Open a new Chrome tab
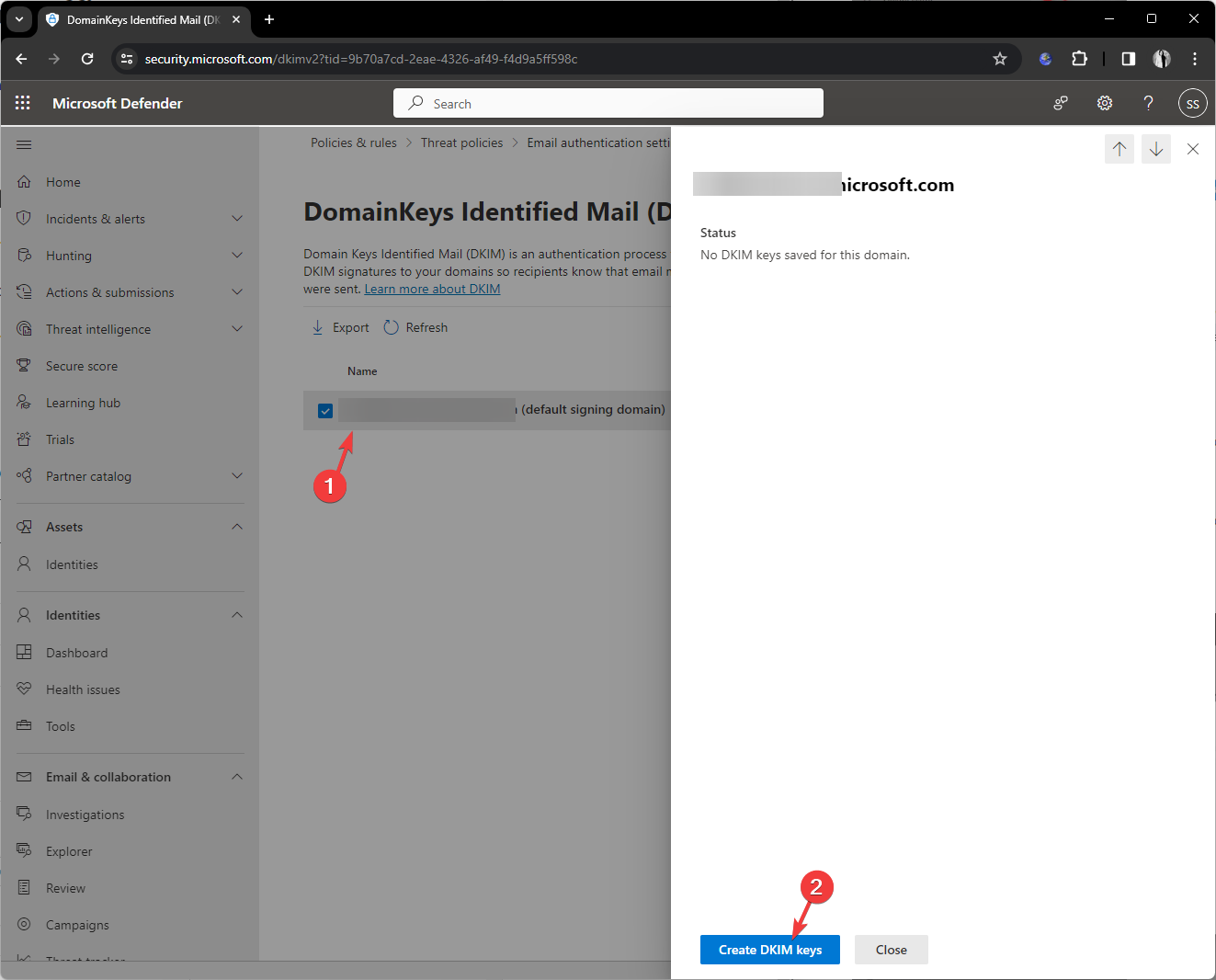Viewport: 1216px width, 980px height. pos(269,19)
